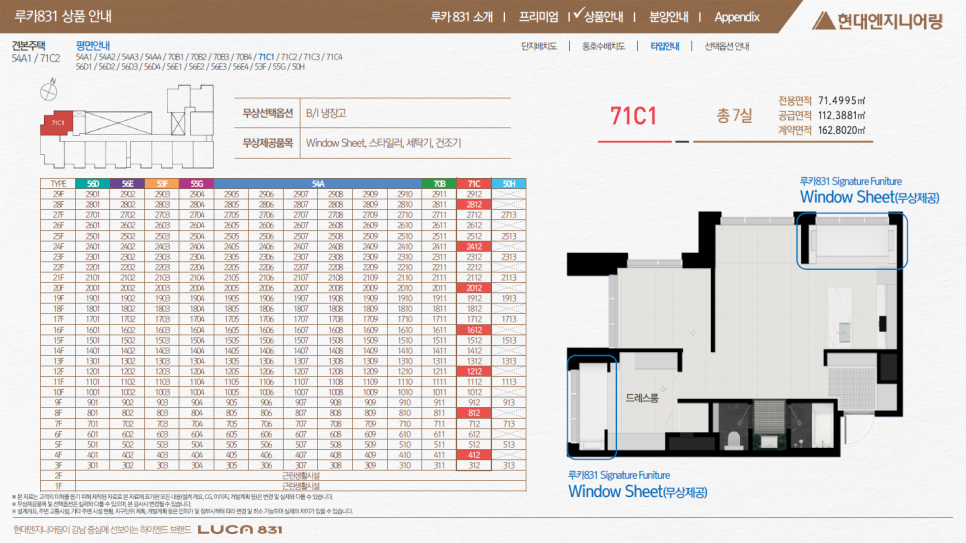Select highlighted 71C1 in 평면안내 list
The width and height of the screenshot is (966, 543).
click(x=266, y=57)
